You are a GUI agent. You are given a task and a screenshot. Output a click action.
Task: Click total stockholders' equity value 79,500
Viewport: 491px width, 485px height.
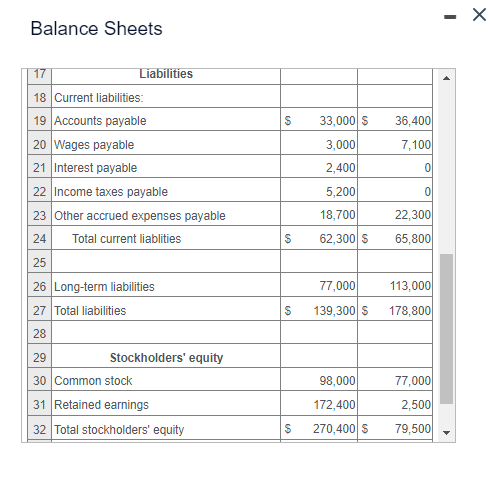tap(413, 429)
